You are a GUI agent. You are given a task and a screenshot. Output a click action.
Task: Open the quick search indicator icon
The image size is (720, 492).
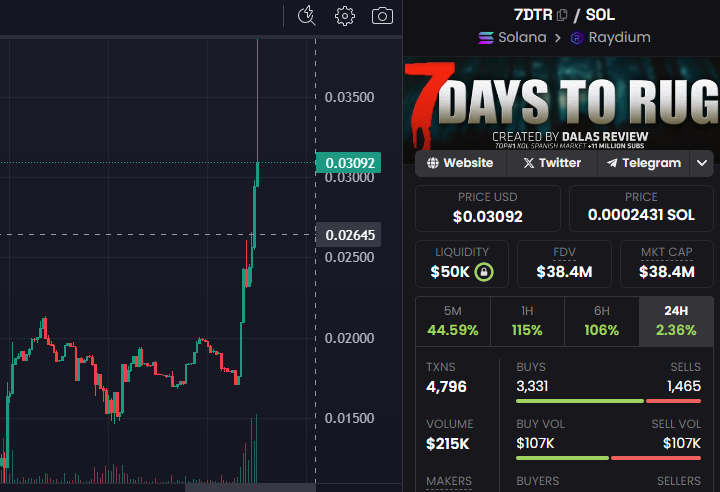point(306,16)
